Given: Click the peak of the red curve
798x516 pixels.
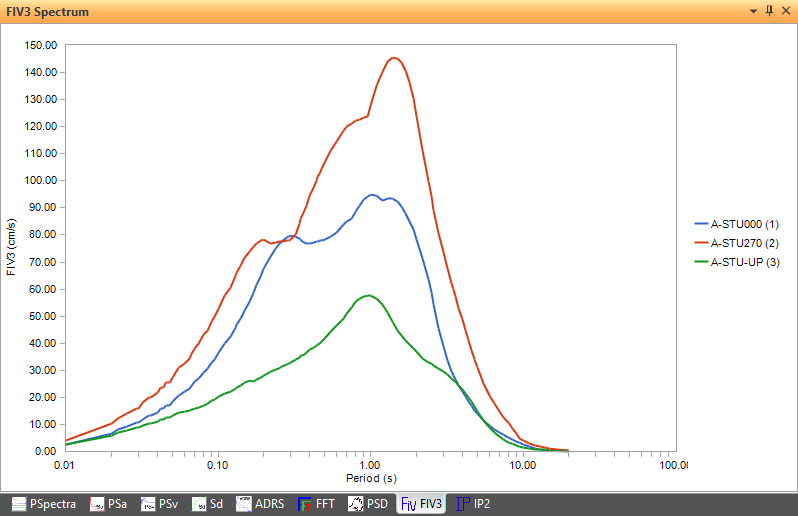Looking at the screenshot, I should point(394,58).
